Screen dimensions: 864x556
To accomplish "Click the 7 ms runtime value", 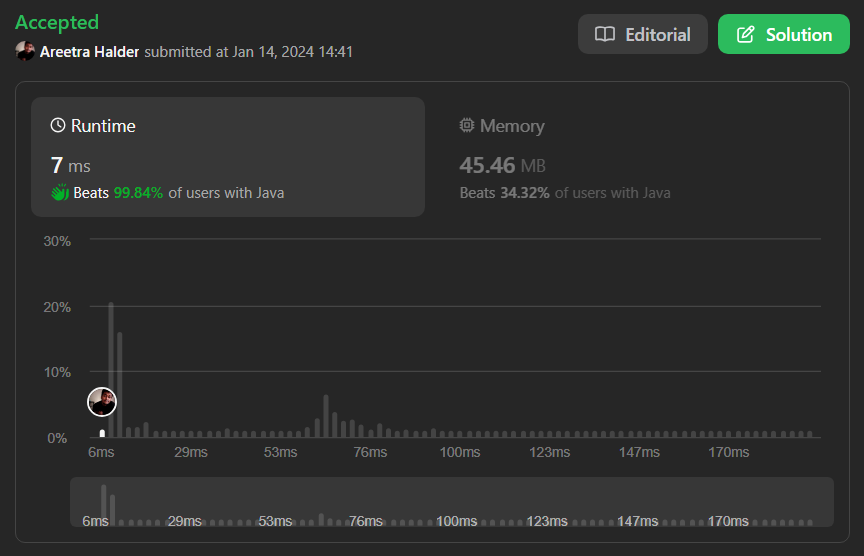I will click(70, 165).
